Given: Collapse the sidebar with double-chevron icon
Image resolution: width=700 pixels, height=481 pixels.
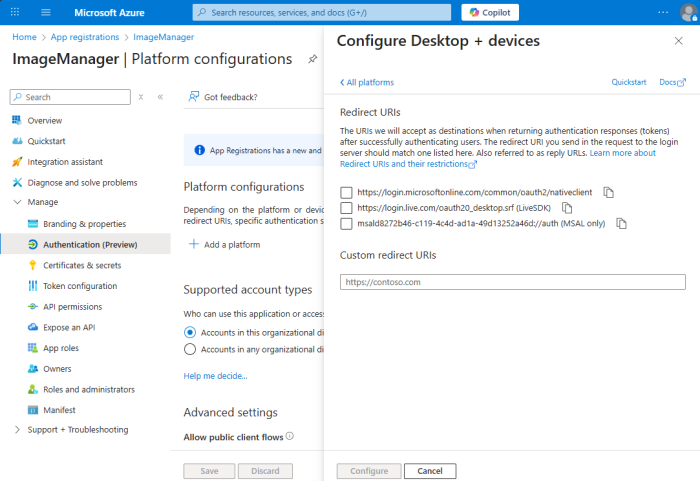Looking at the screenshot, I should point(160,97).
